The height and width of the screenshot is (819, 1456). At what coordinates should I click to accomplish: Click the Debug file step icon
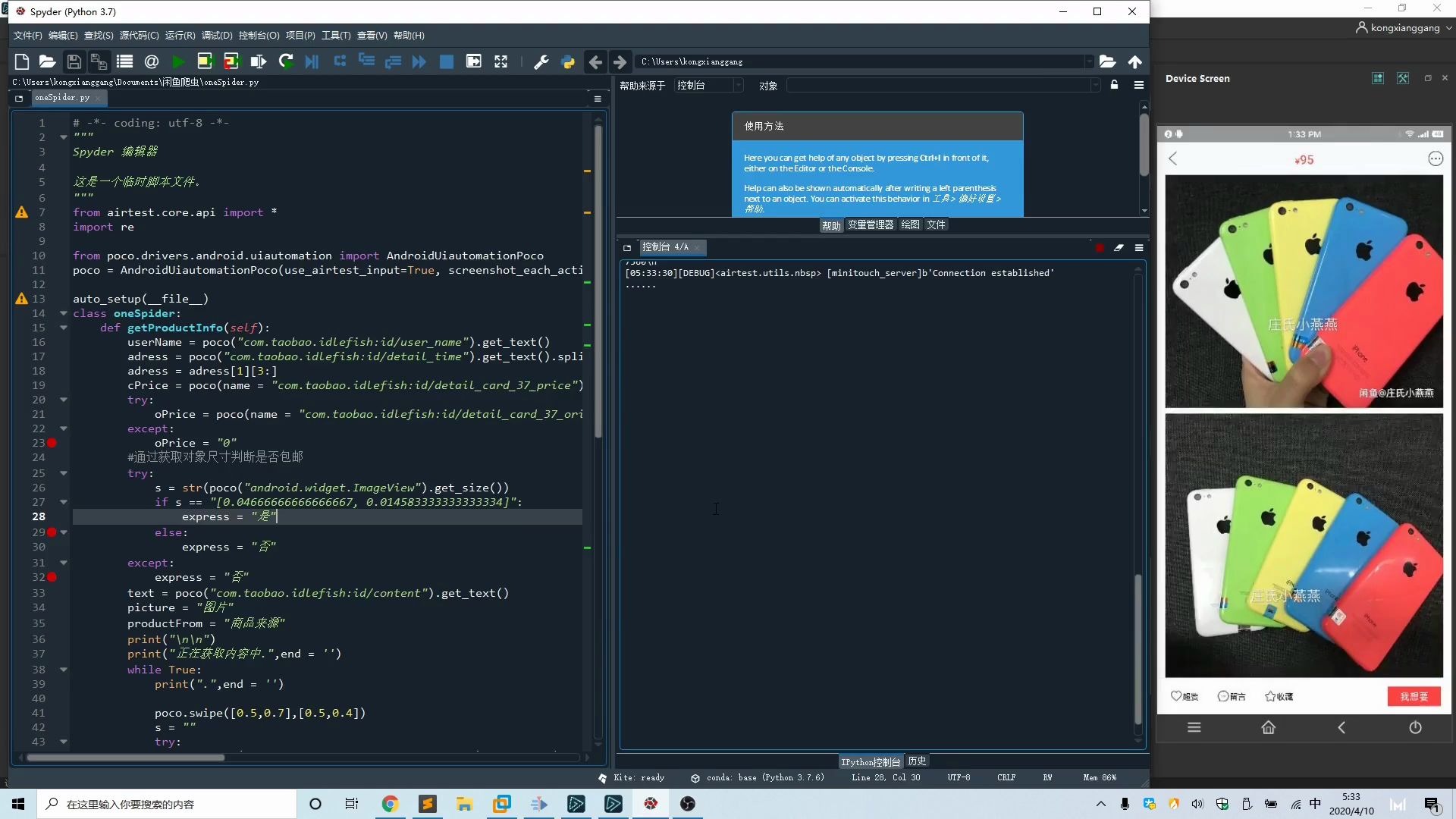click(312, 62)
